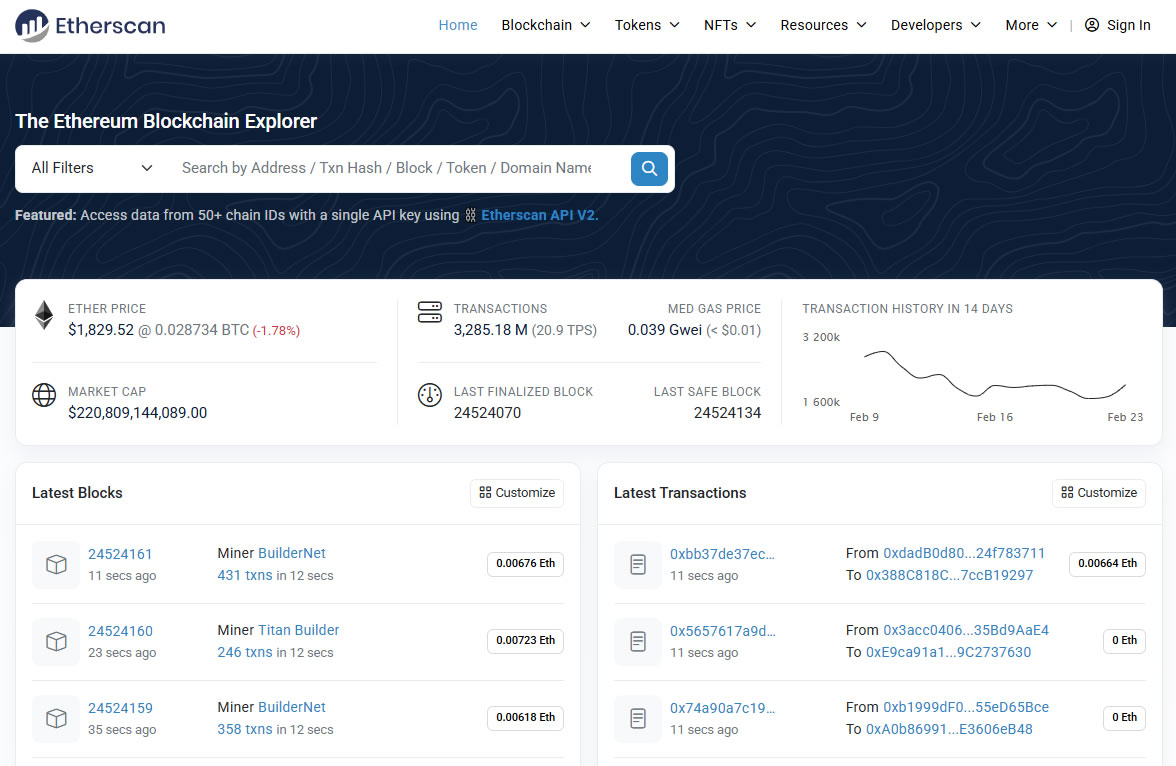The width and height of the screenshot is (1176, 766).
Task: Click the cube icon for block 24524159
Action: click(56, 719)
